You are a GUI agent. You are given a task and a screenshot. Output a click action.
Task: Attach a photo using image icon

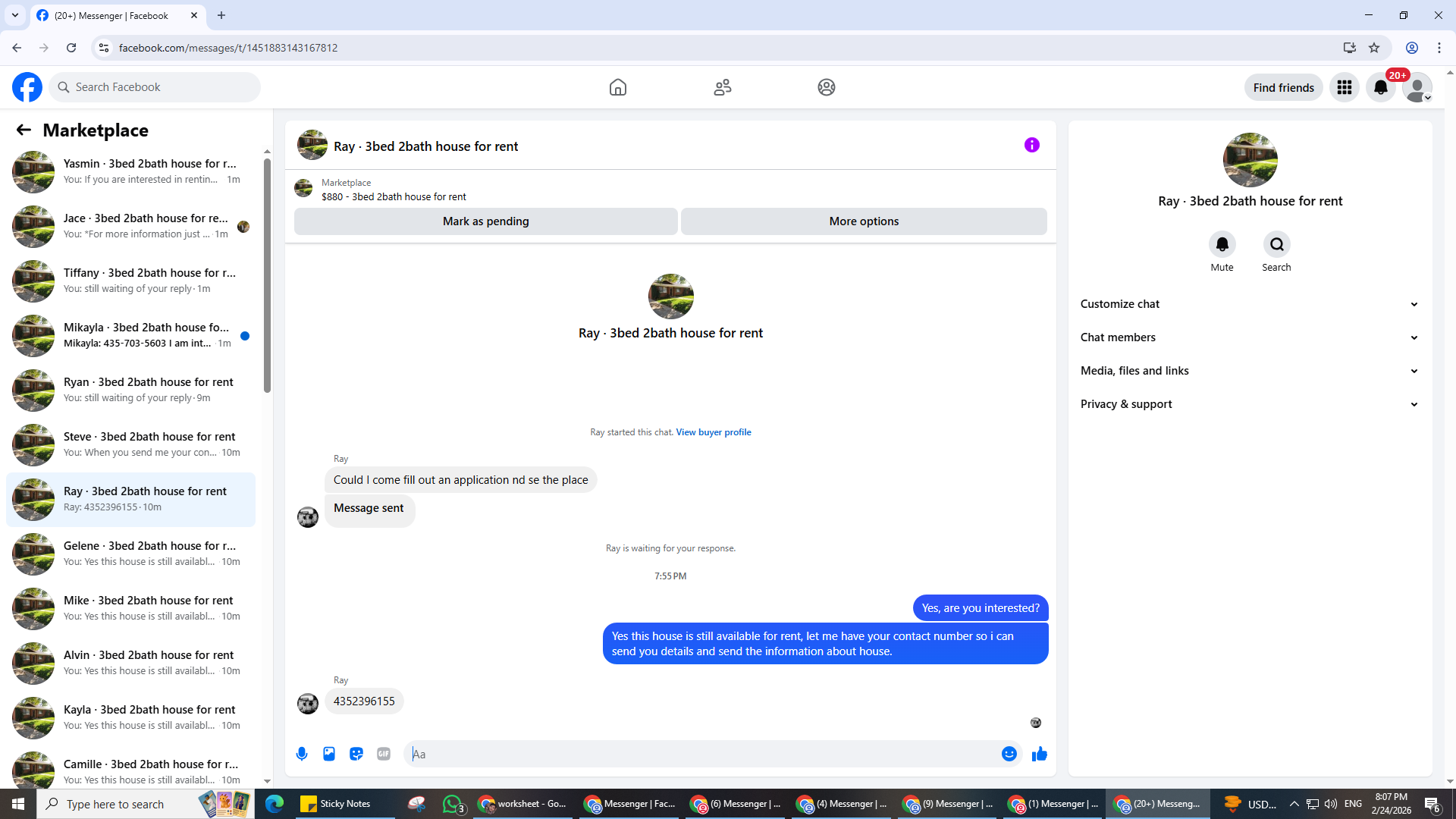329,754
